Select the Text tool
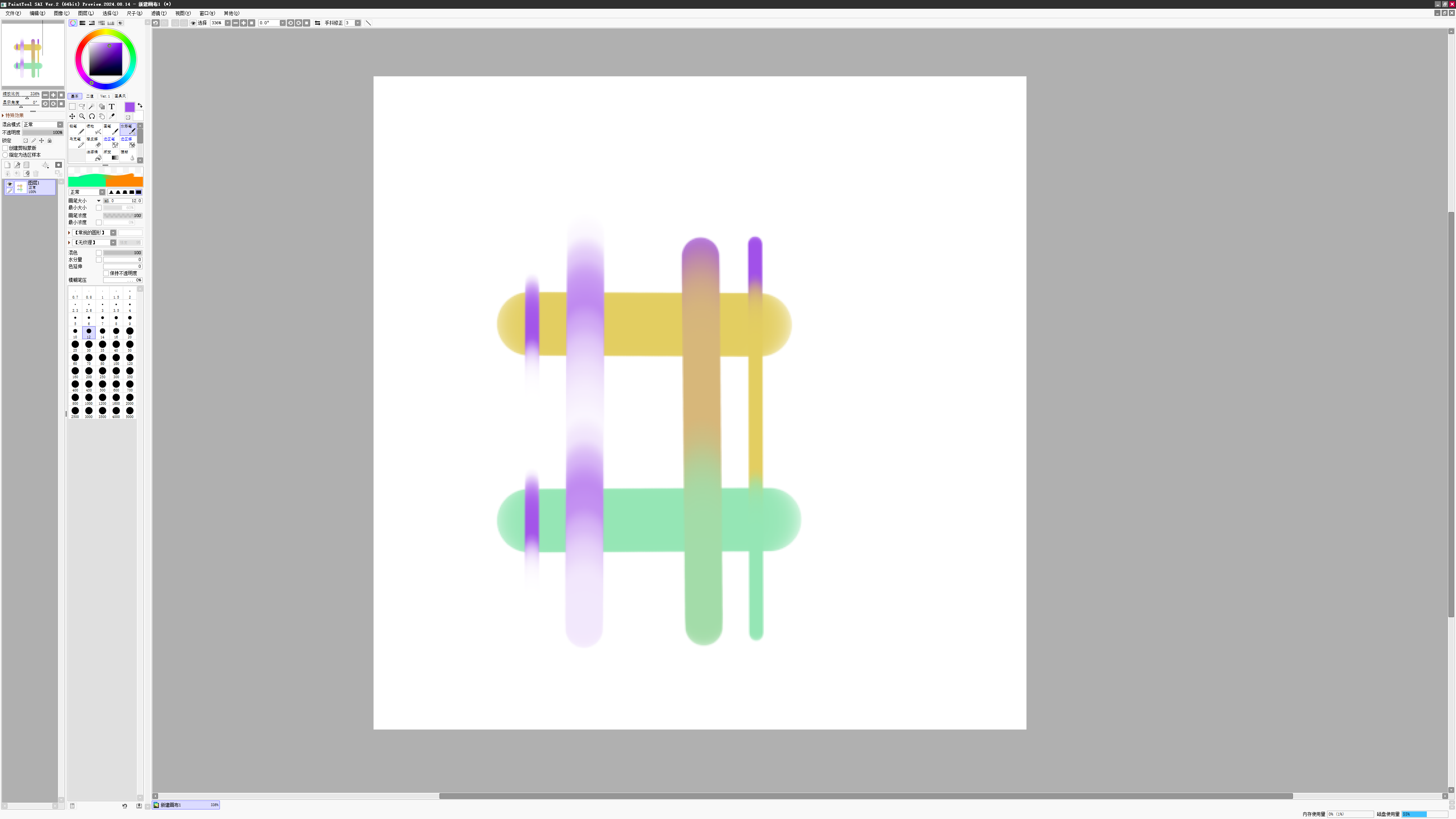This screenshot has width=1456, height=819. 112,106
